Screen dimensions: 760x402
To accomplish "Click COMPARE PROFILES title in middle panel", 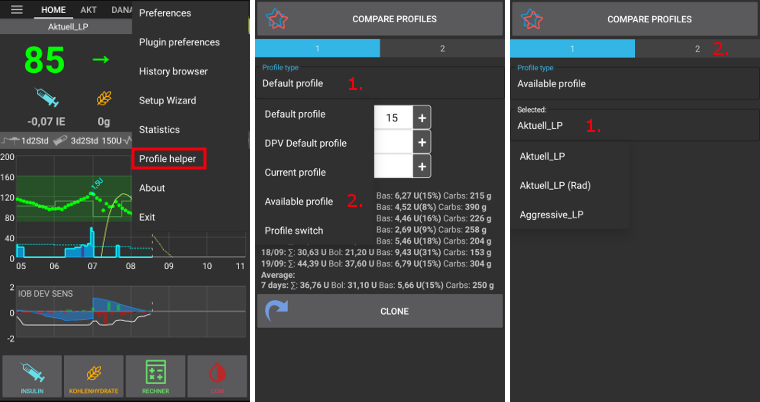I will pyautogui.click(x=394, y=19).
